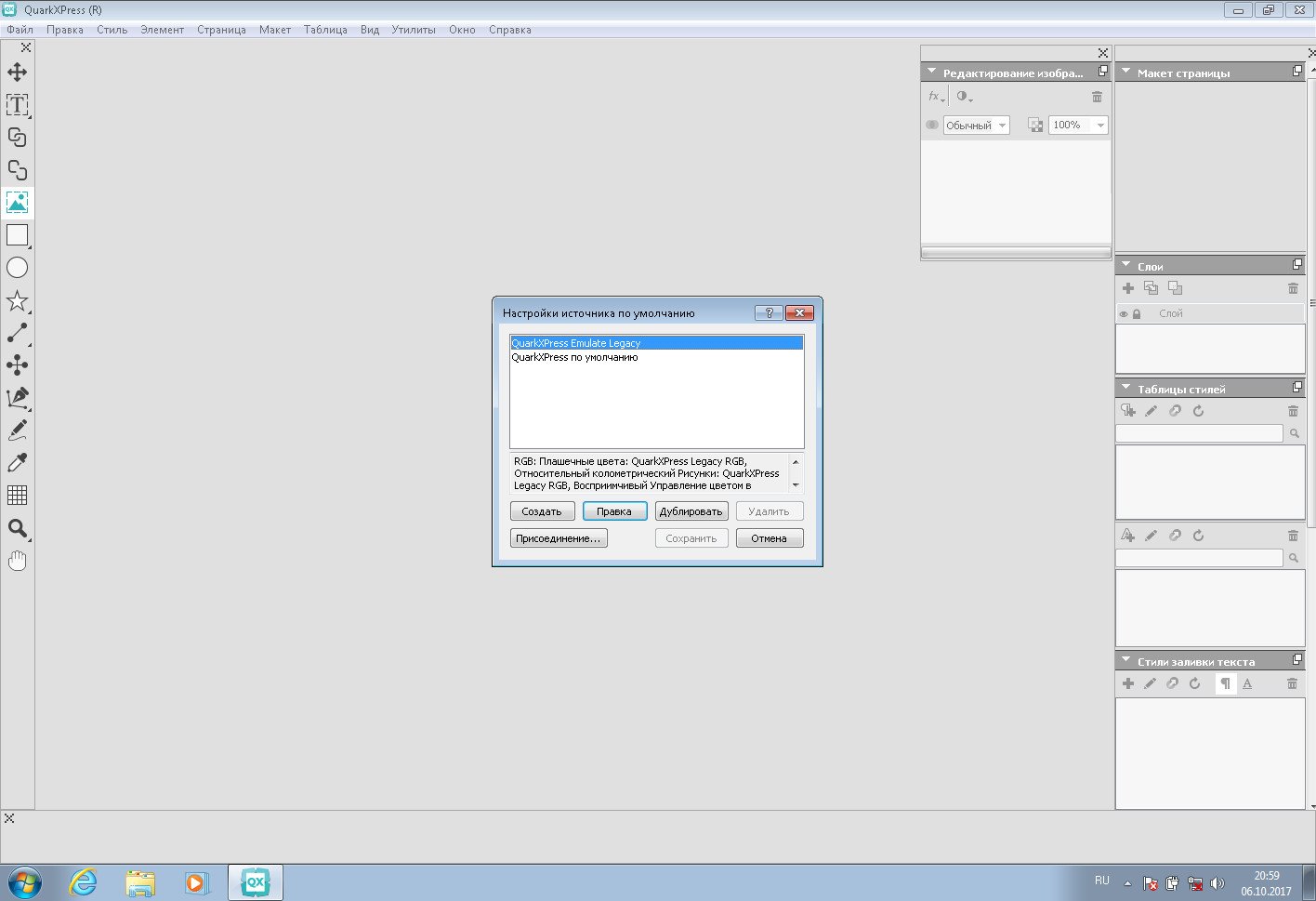
Task: Toggle paragraph mode in text shading styles
Action: pyautogui.click(x=1225, y=683)
